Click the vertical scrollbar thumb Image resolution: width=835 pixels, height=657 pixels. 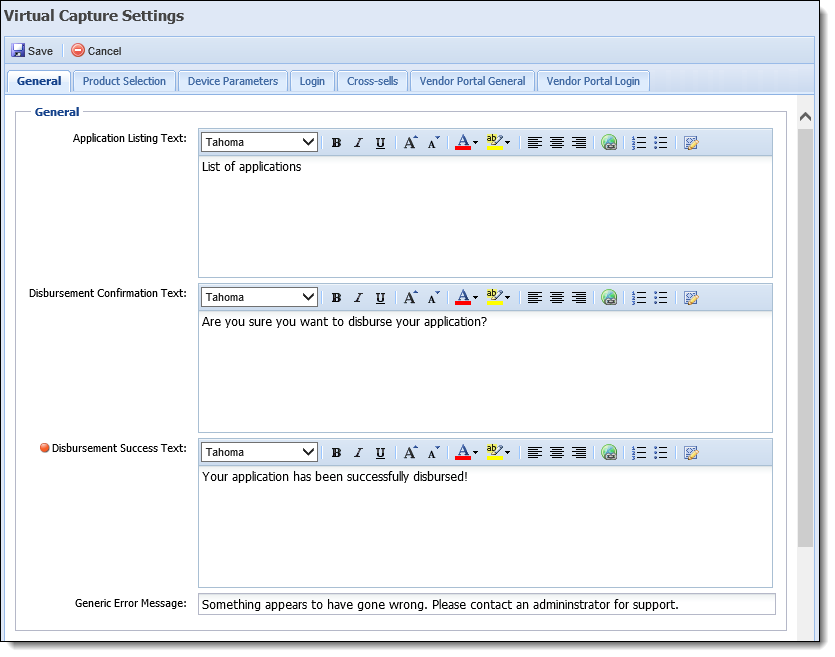coord(805,338)
